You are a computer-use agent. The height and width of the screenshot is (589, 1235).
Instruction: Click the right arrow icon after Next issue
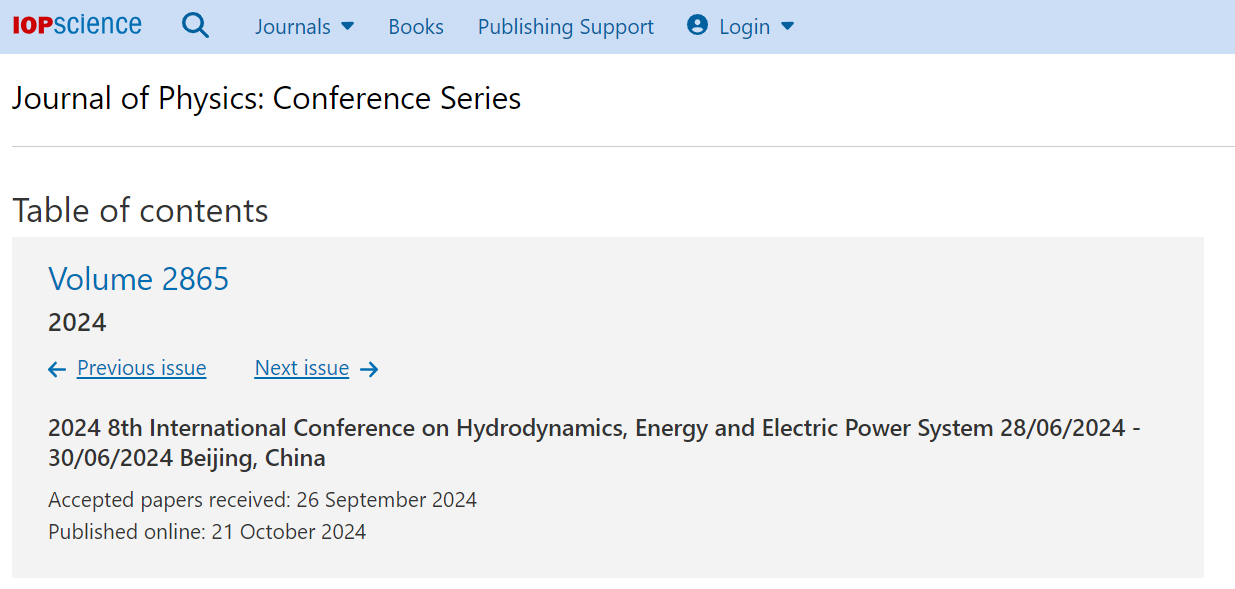coord(369,370)
